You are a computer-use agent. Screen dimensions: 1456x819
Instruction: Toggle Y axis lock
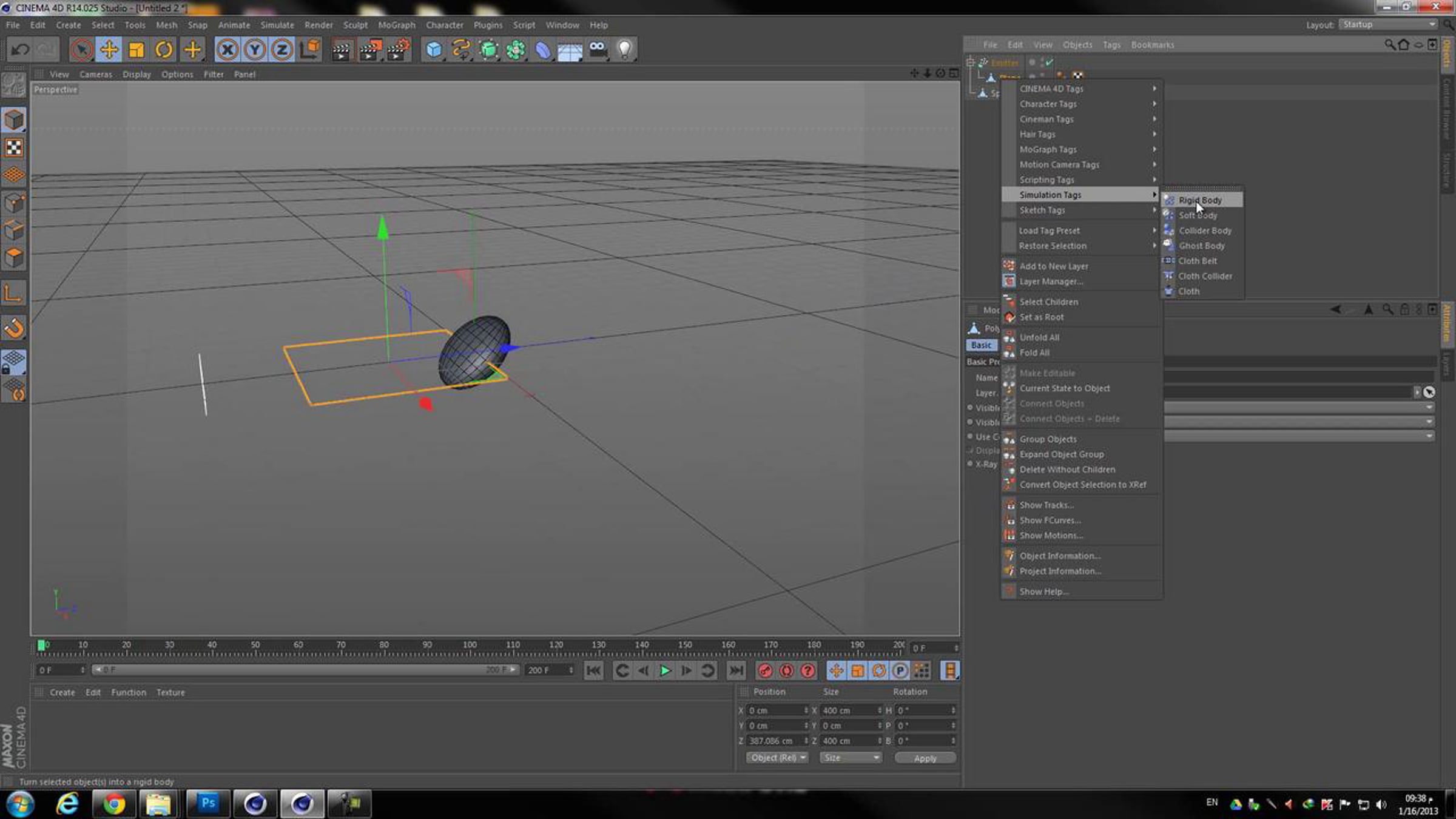255,50
